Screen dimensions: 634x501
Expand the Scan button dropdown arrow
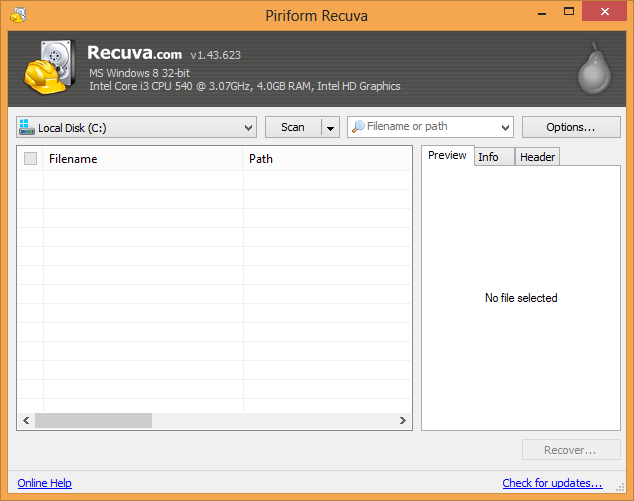(330, 128)
